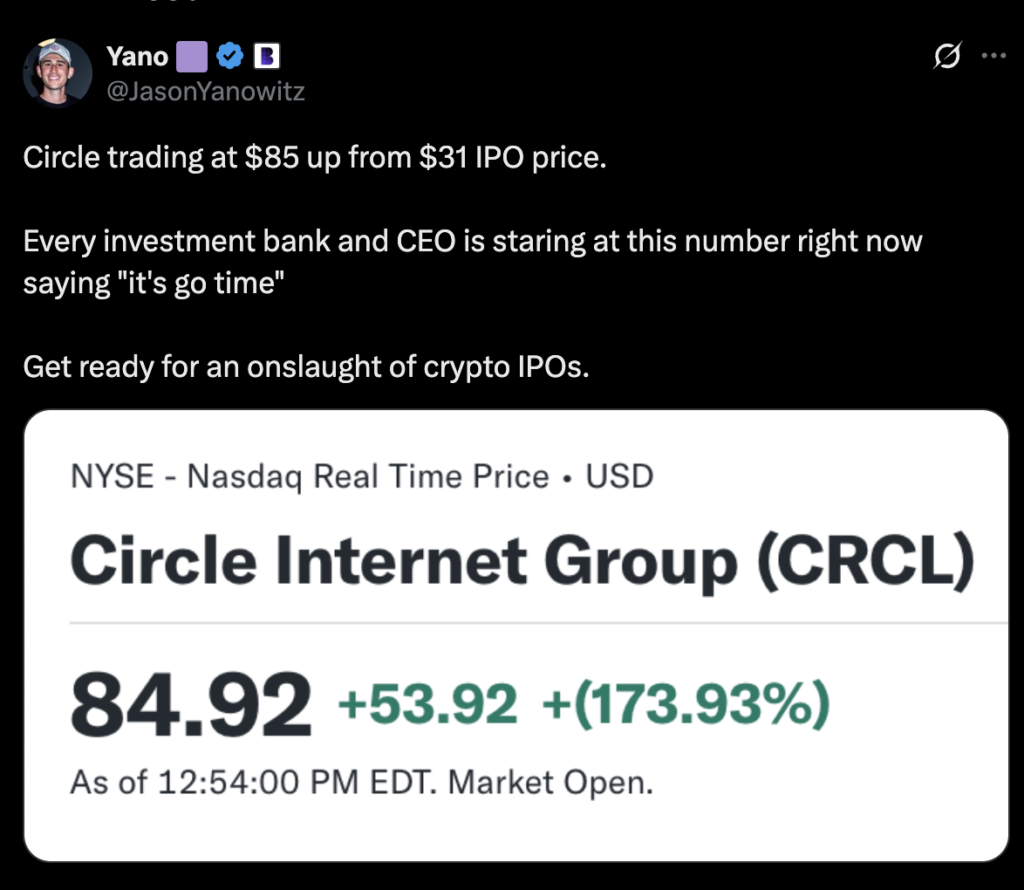Click the "Market Open." status text
Image resolution: width=1024 pixels, height=890 pixels.
tap(551, 782)
